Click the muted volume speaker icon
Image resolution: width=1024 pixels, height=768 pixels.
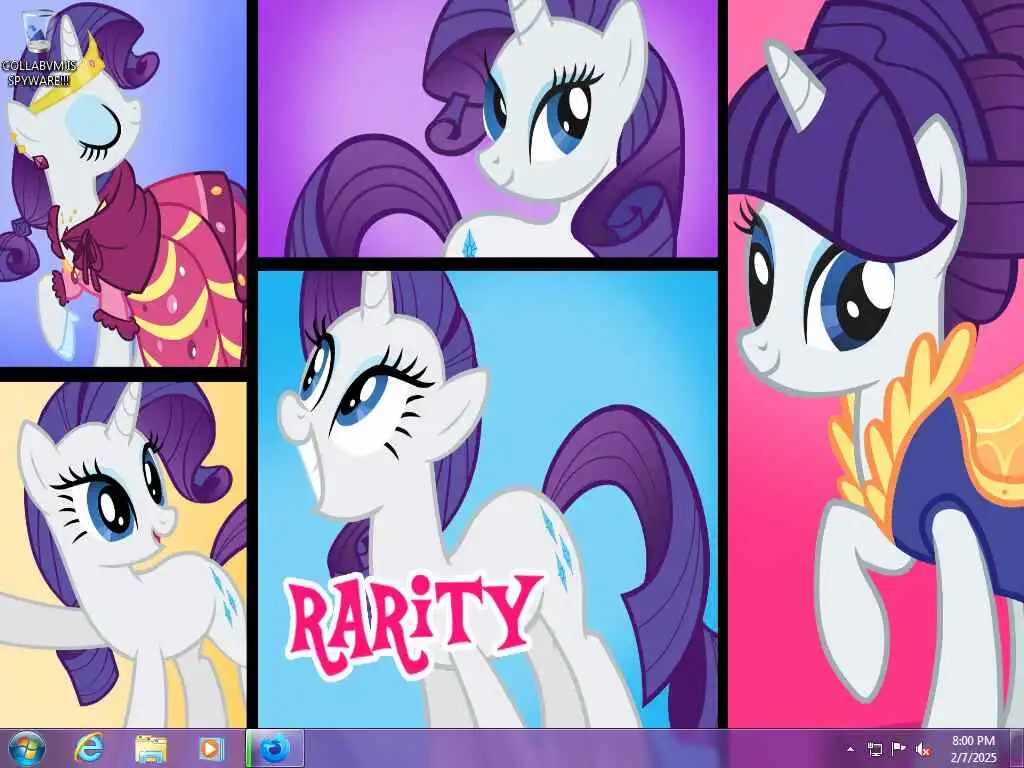[x=923, y=749]
